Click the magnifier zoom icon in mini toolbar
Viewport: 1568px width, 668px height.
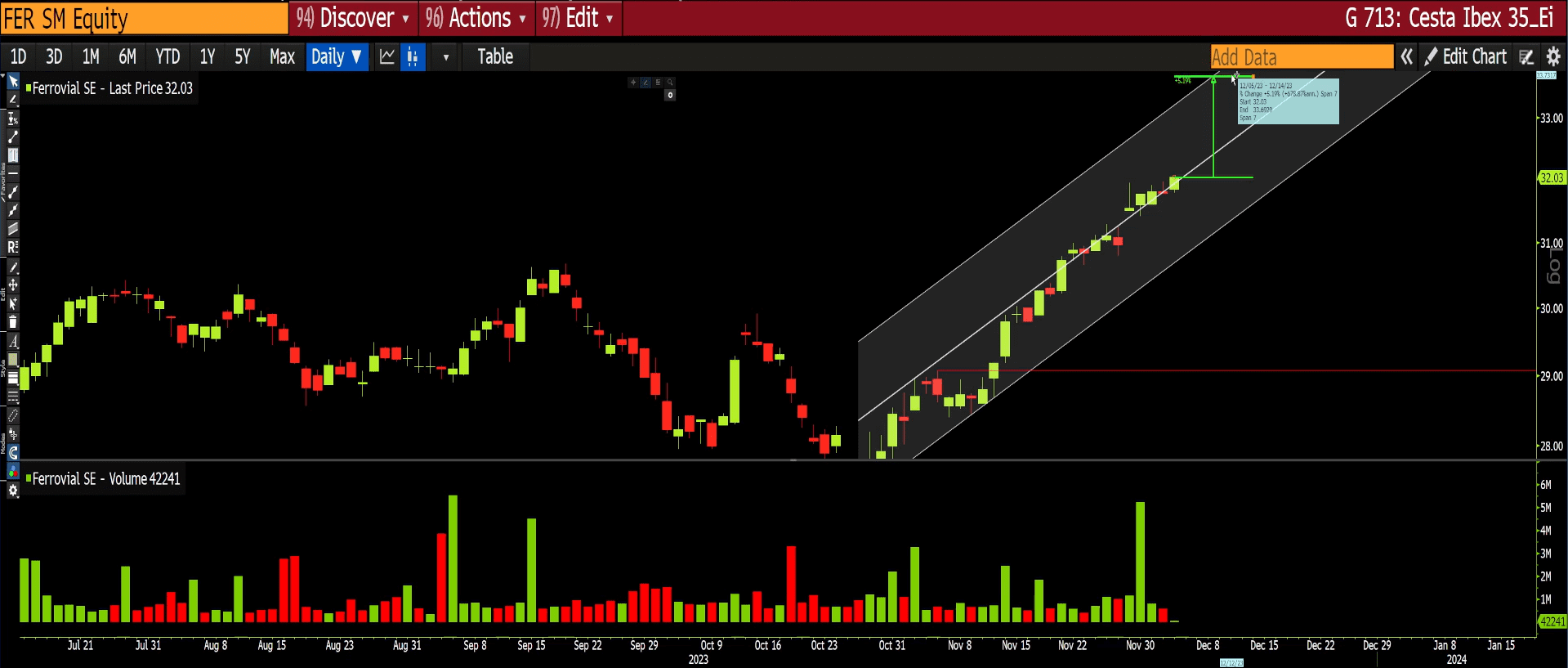[x=670, y=83]
